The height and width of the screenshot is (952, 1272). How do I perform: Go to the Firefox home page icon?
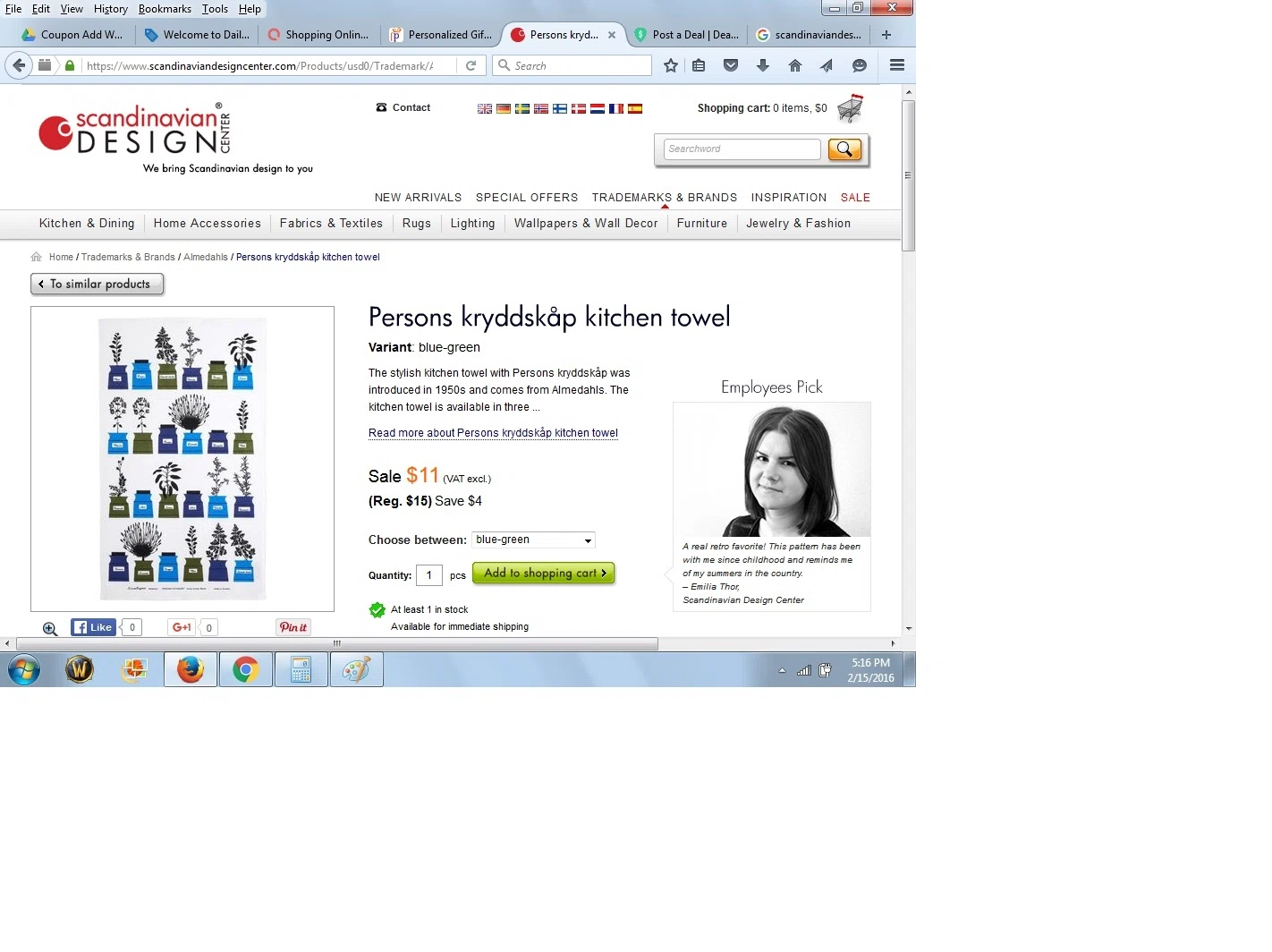tap(795, 65)
